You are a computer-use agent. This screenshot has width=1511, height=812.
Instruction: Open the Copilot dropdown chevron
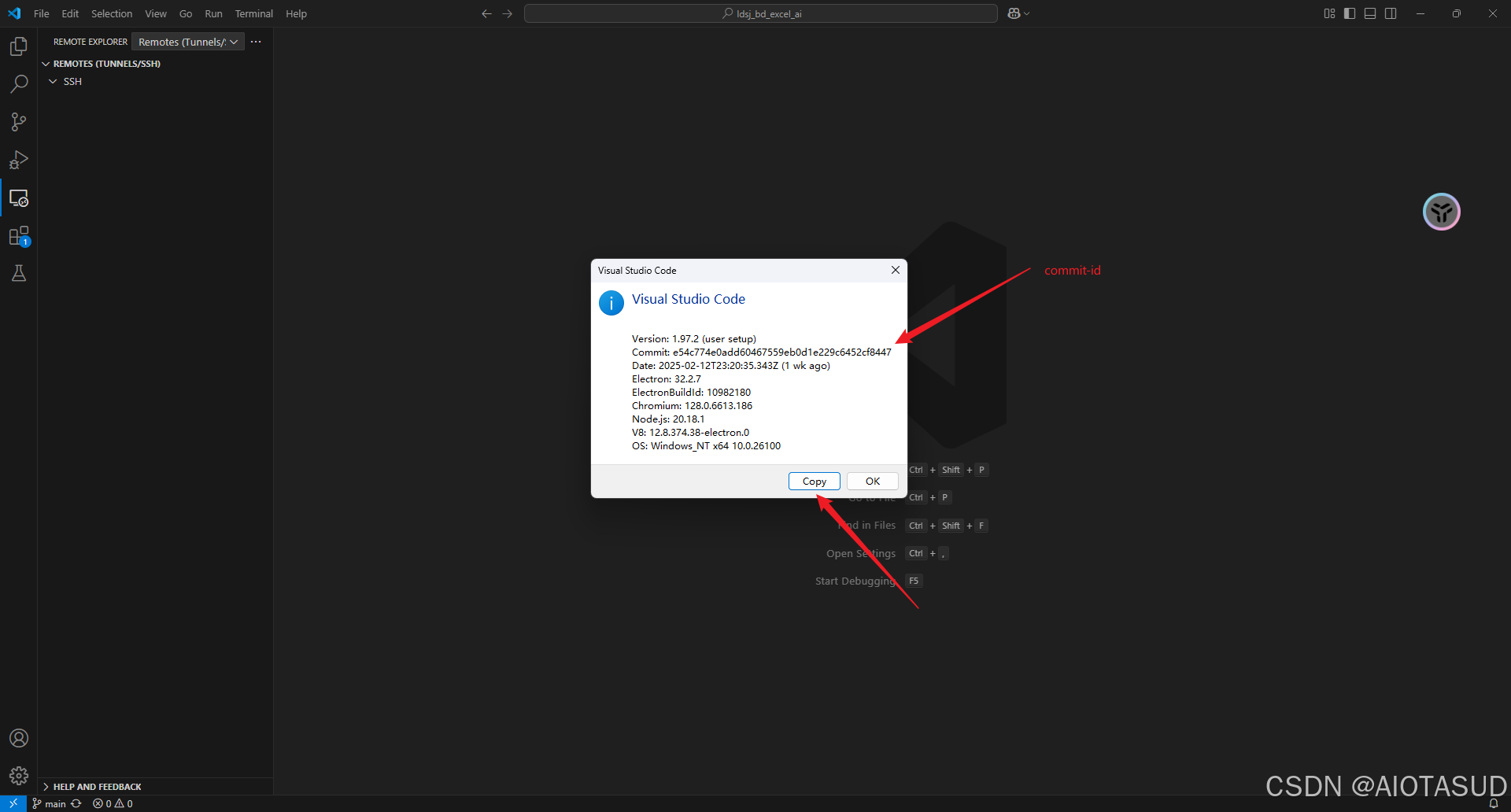click(1027, 13)
